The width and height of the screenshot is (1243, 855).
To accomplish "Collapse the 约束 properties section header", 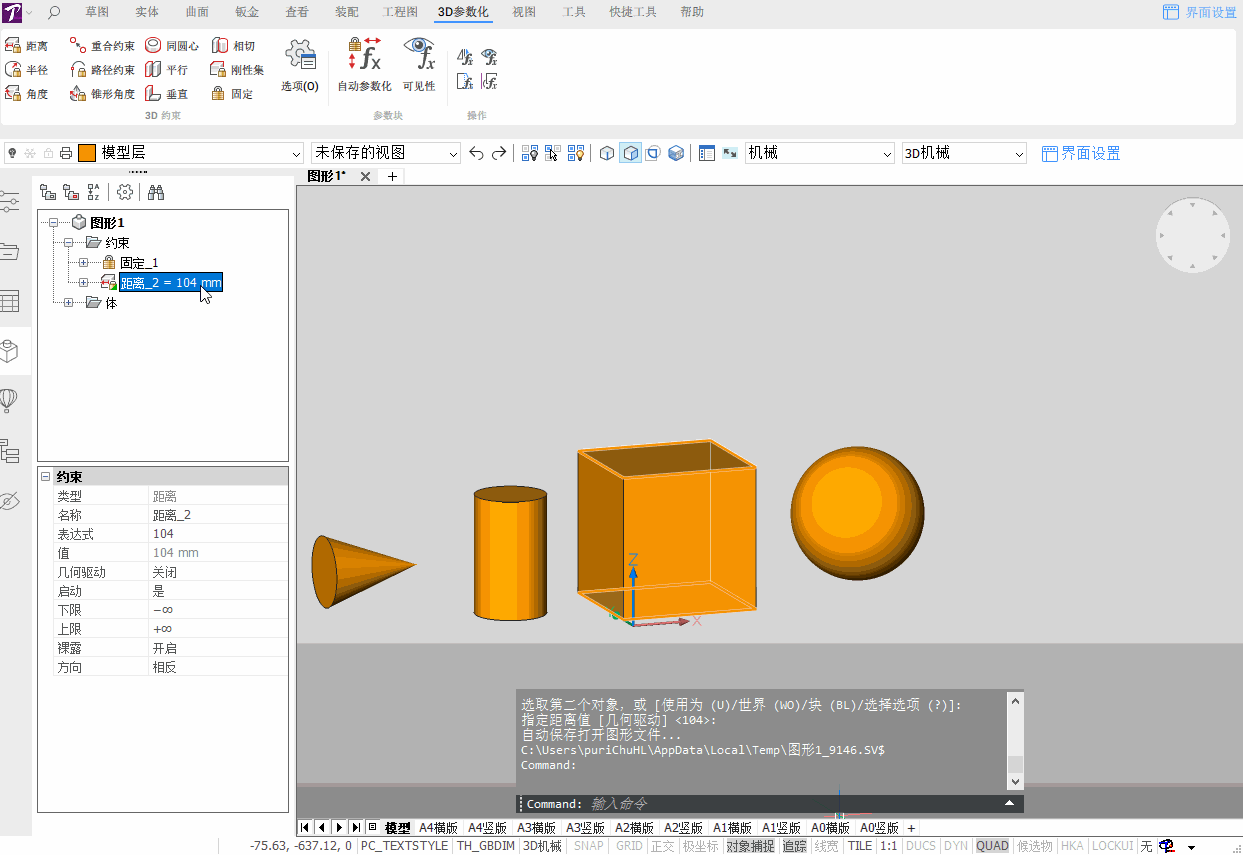I will 46,477.
